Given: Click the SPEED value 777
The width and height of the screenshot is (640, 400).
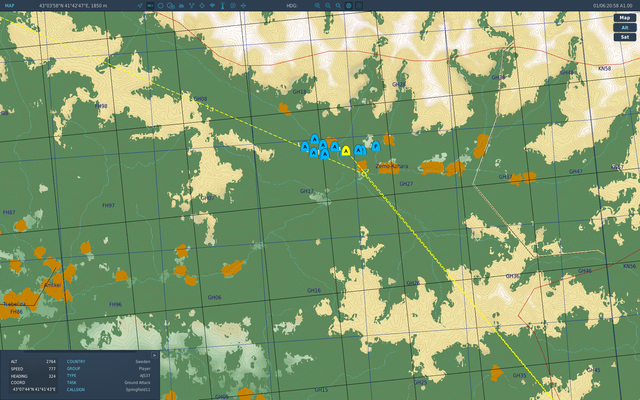Looking at the screenshot, I should 52,369.
